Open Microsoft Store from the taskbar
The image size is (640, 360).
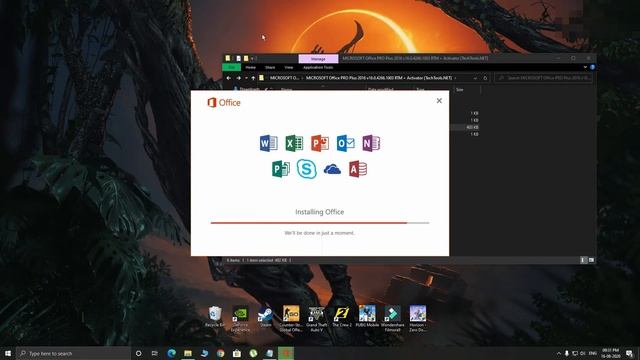coord(237,353)
